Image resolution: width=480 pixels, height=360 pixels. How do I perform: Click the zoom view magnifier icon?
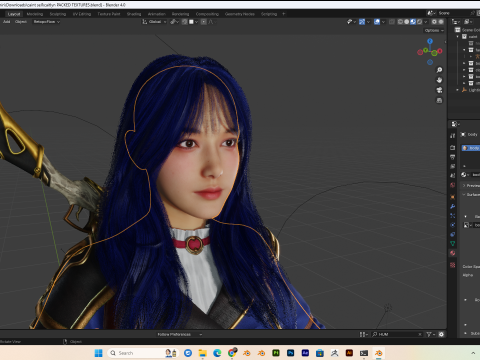[439, 70]
